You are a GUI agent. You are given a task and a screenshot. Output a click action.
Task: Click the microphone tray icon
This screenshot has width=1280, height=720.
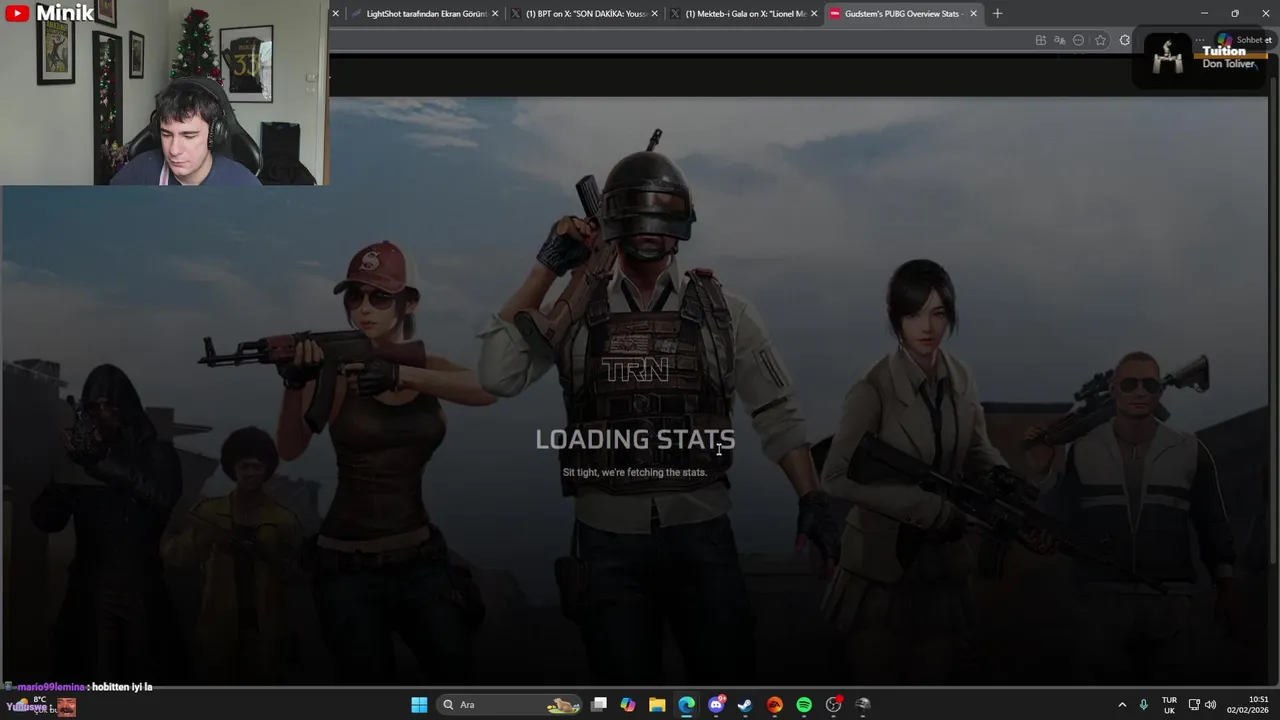1143,705
